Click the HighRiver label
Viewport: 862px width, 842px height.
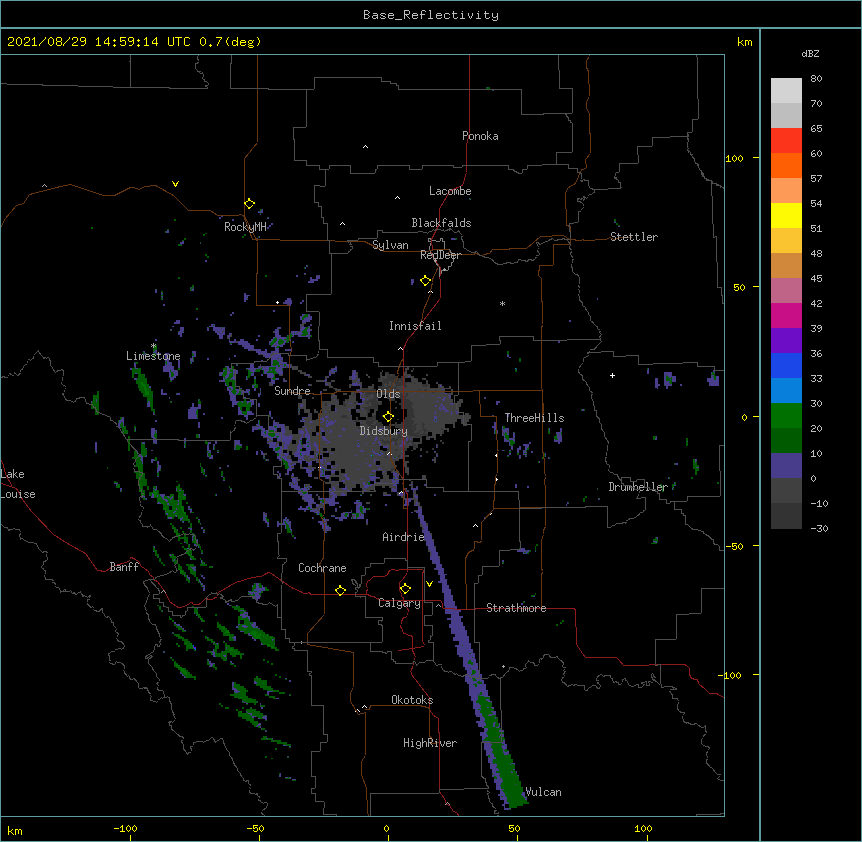[430, 743]
